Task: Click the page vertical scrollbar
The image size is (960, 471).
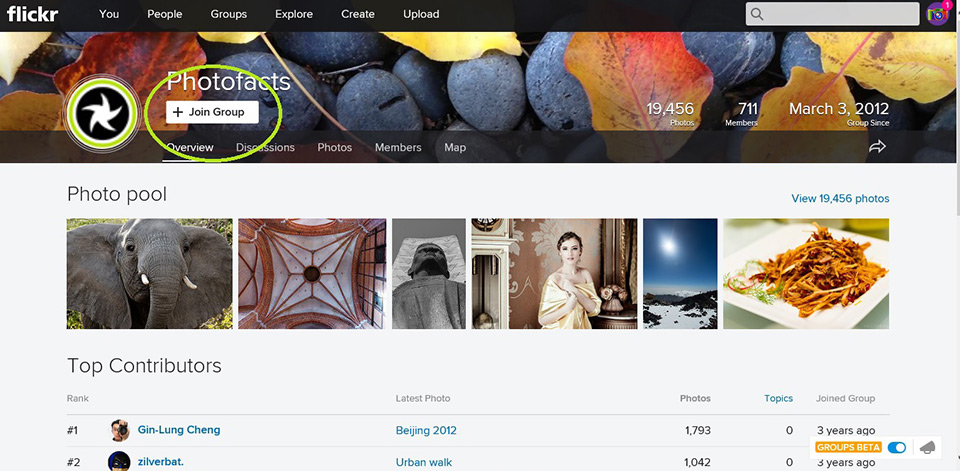Action: (956, 122)
